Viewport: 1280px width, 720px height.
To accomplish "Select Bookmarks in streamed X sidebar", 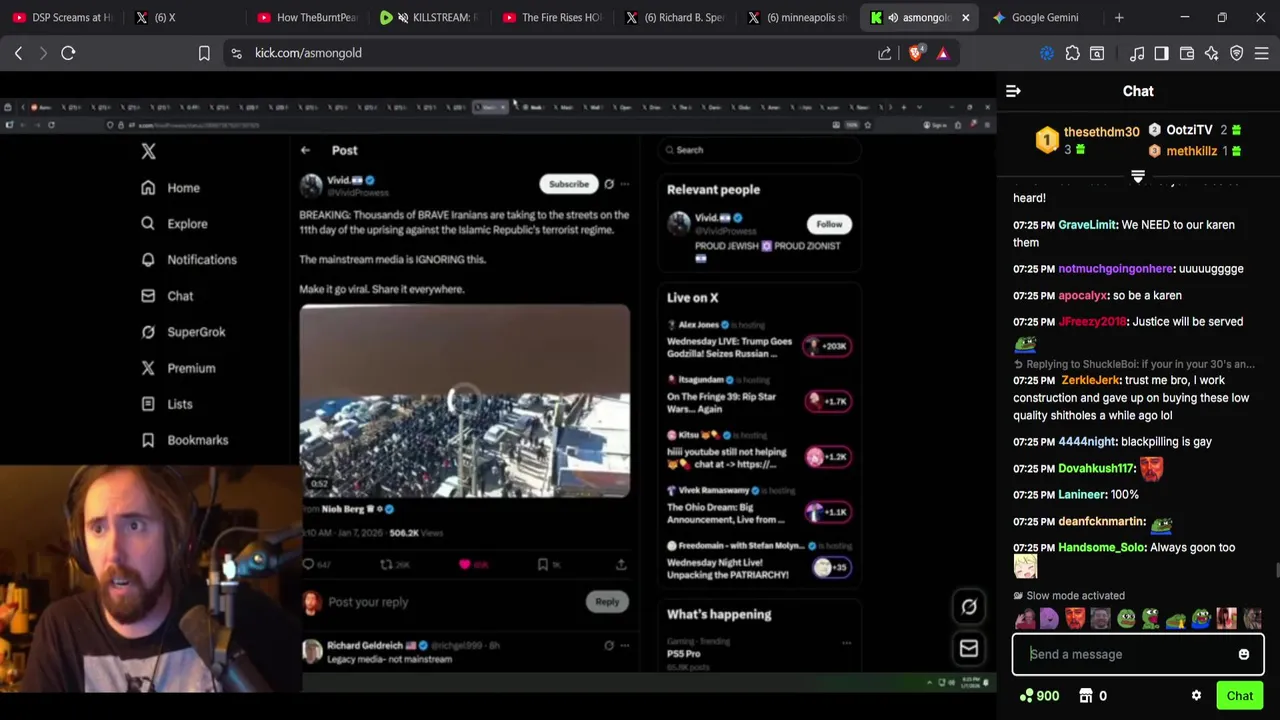I will pos(185,440).
